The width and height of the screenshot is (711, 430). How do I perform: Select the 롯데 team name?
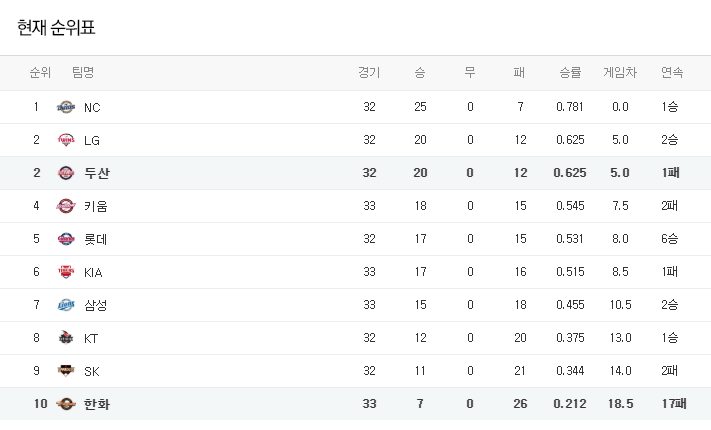(x=96, y=239)
